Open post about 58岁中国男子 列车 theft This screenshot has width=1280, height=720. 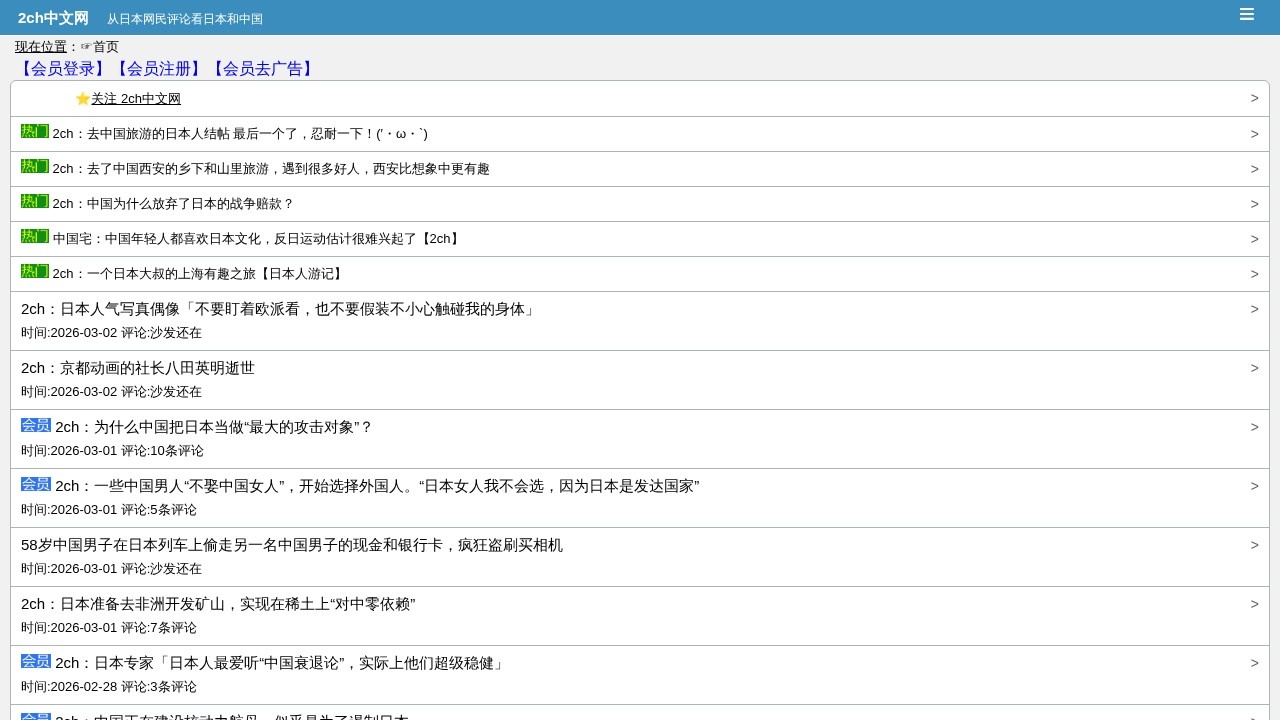point(292,545)
